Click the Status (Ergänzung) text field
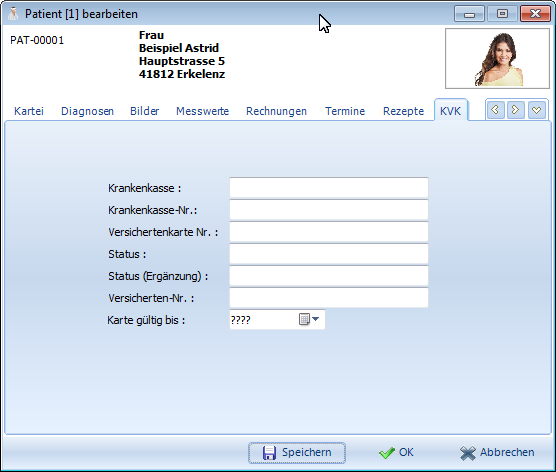 pos(329,276)
